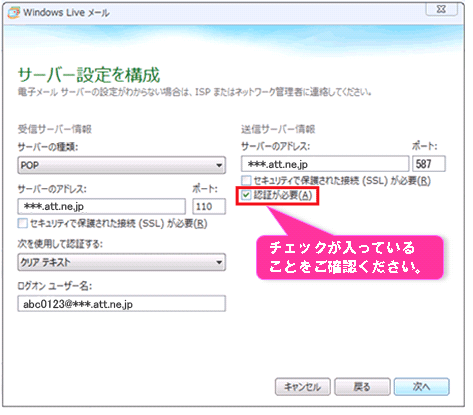Click the incoming port field showing 110
Viewport: 473px width, 415px height.
click(x=209, y=207)
